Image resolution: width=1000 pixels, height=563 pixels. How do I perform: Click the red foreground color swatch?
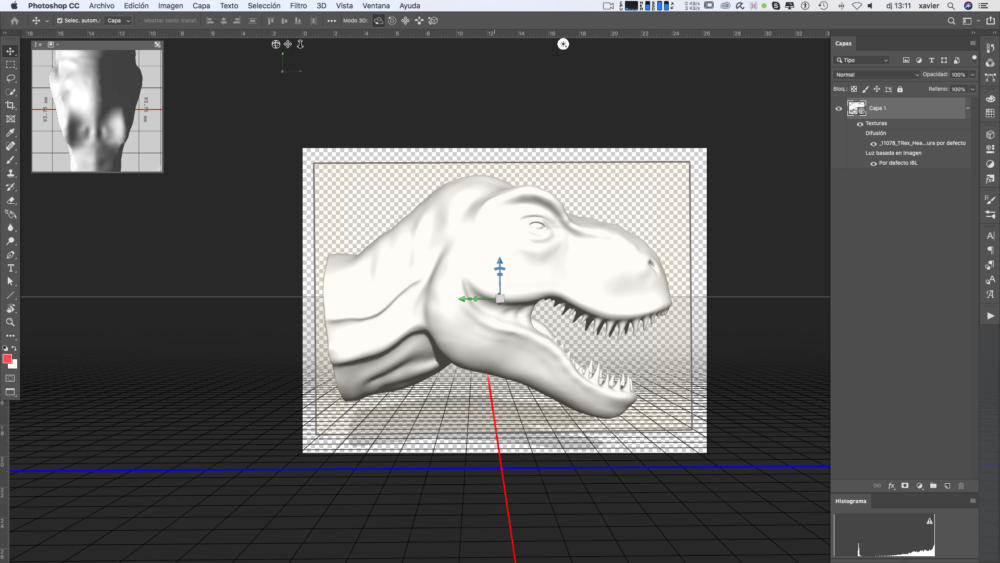click(x=8, y=358)
